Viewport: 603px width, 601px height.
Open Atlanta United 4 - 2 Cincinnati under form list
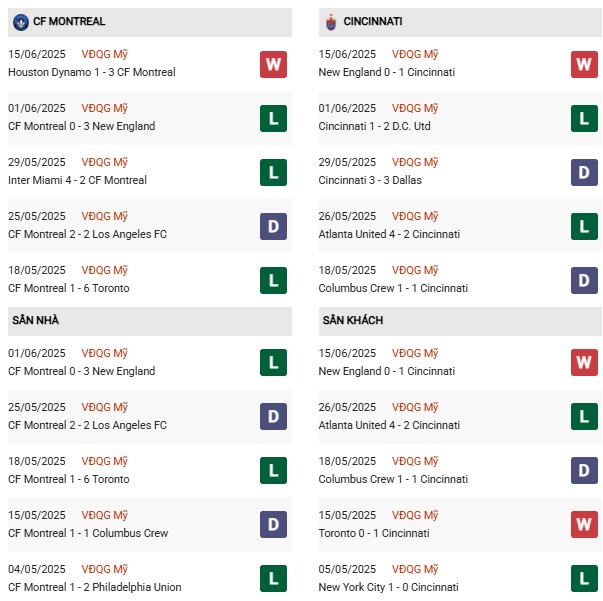click(389, 234)
